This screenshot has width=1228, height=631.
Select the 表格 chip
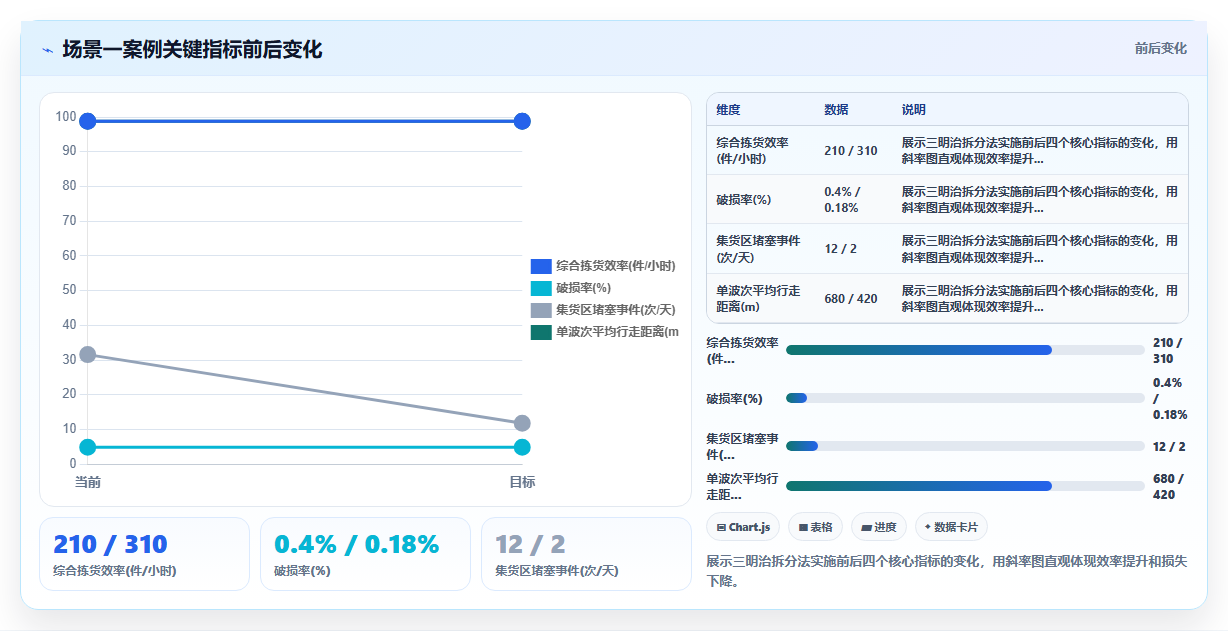click(816, 527)
